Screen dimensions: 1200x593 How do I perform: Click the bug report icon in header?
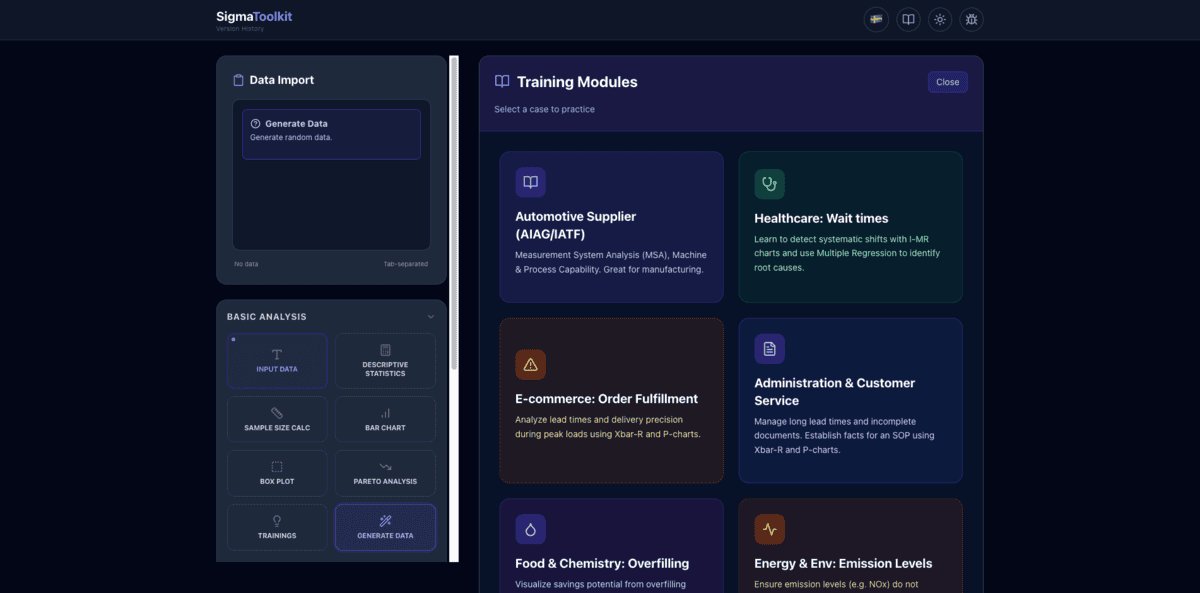tap(971, 19)
